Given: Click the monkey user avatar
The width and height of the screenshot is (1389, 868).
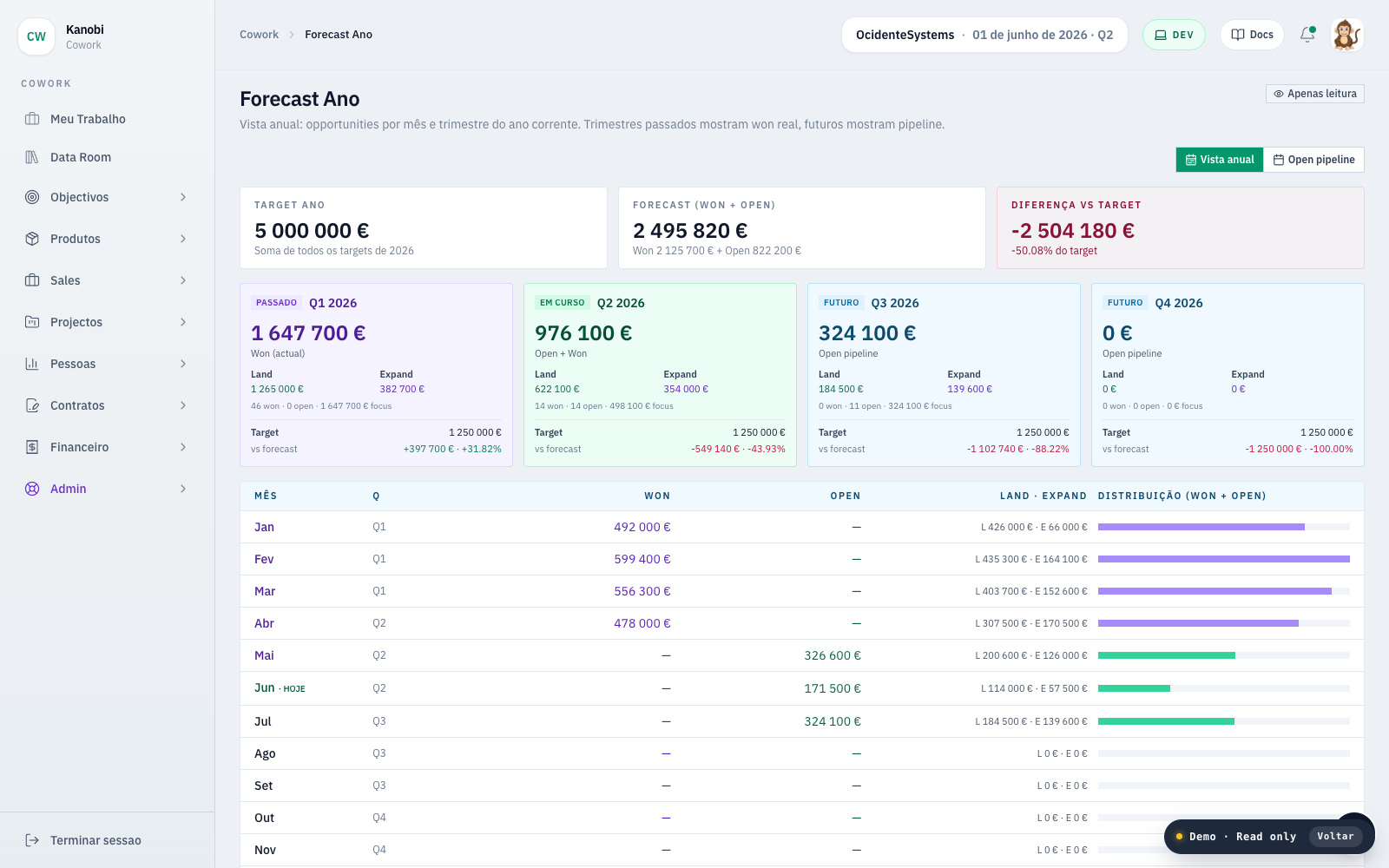Looking at the screenshot, I should [x=1346, y=35].
